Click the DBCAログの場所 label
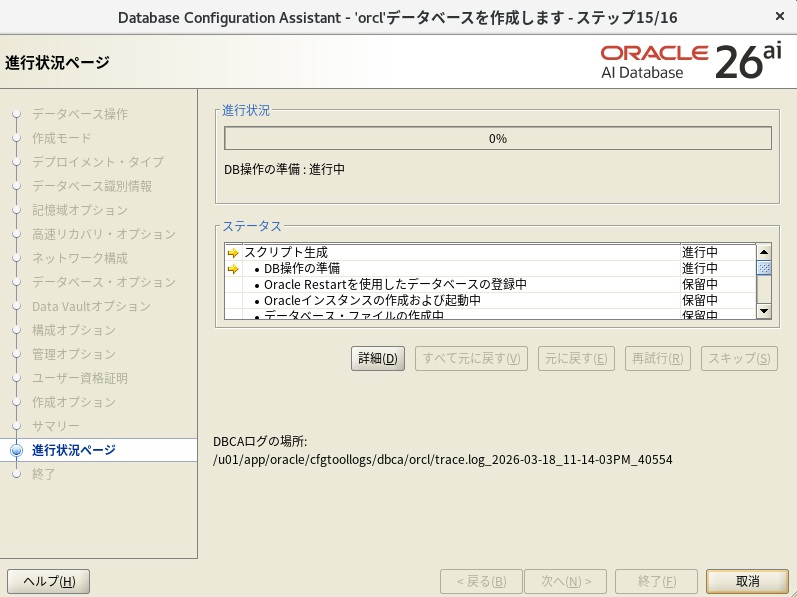Image resolution: width=797 pixels, height=597 pixels. click(x=260, y=441)
